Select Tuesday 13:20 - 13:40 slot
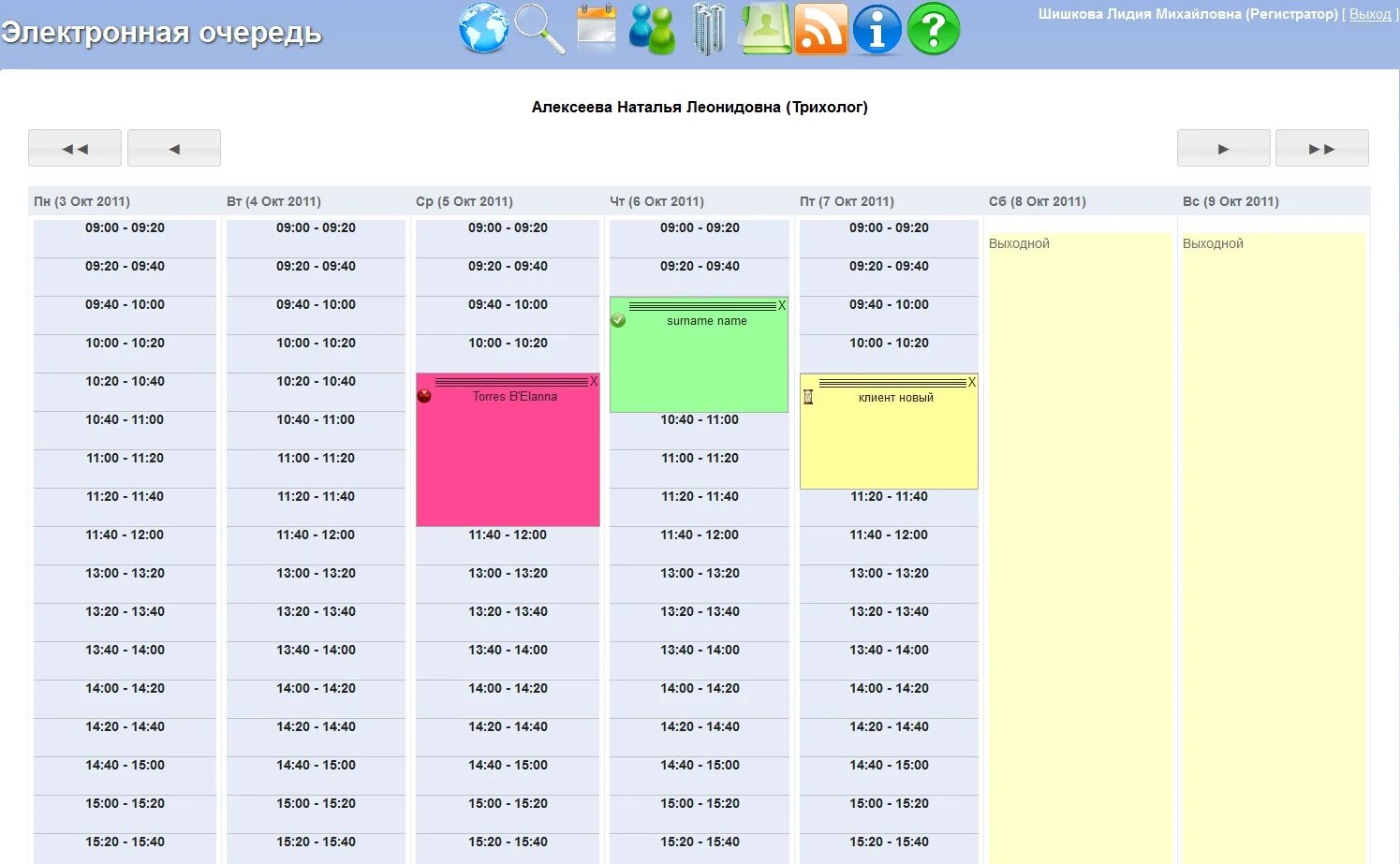Image resolution: width=1400 pixels, height=864 pixels. coord(316,622)
